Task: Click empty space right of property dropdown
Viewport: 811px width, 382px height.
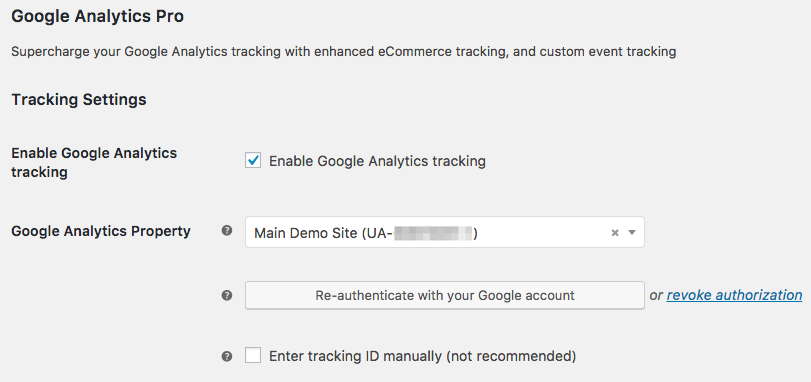Action: [724, 232]
